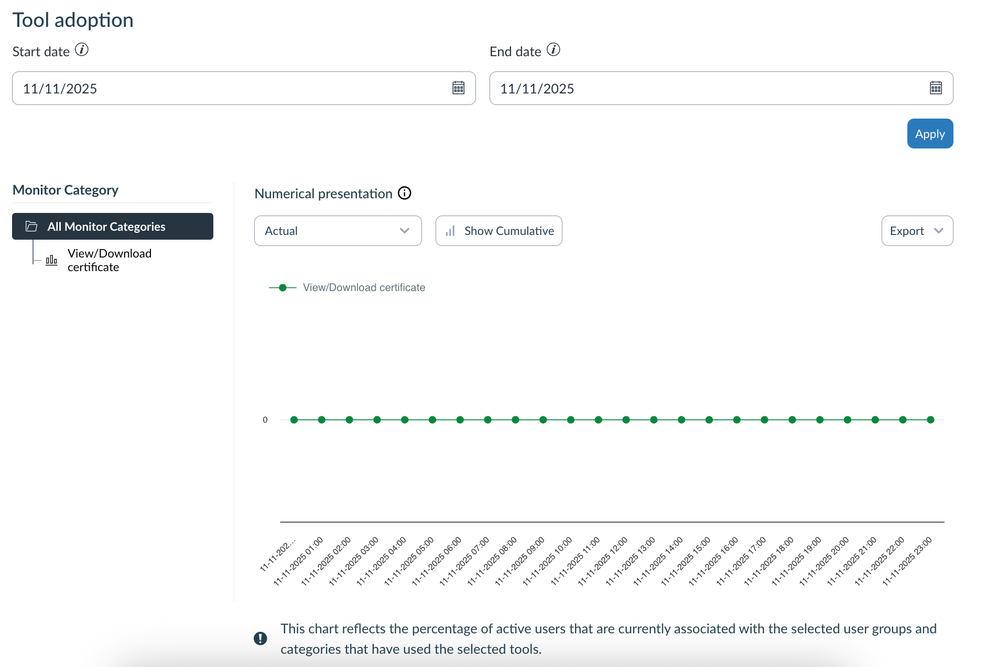Viewport: 998px width, 667px height.
Task: Expand the Export dropdown menu
Action: click(x=916, y=231)
